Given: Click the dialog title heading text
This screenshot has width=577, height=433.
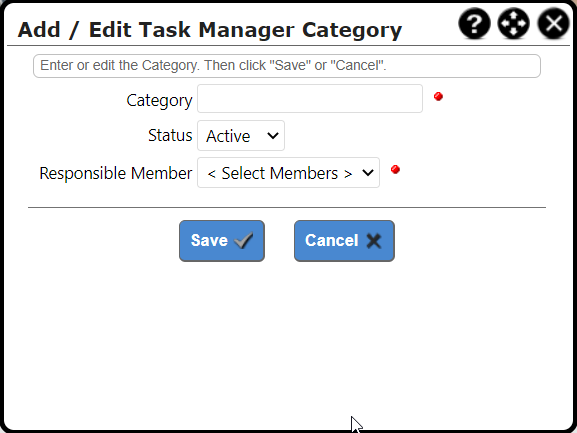Looking at the screenshot, I should tap(210, 30).
